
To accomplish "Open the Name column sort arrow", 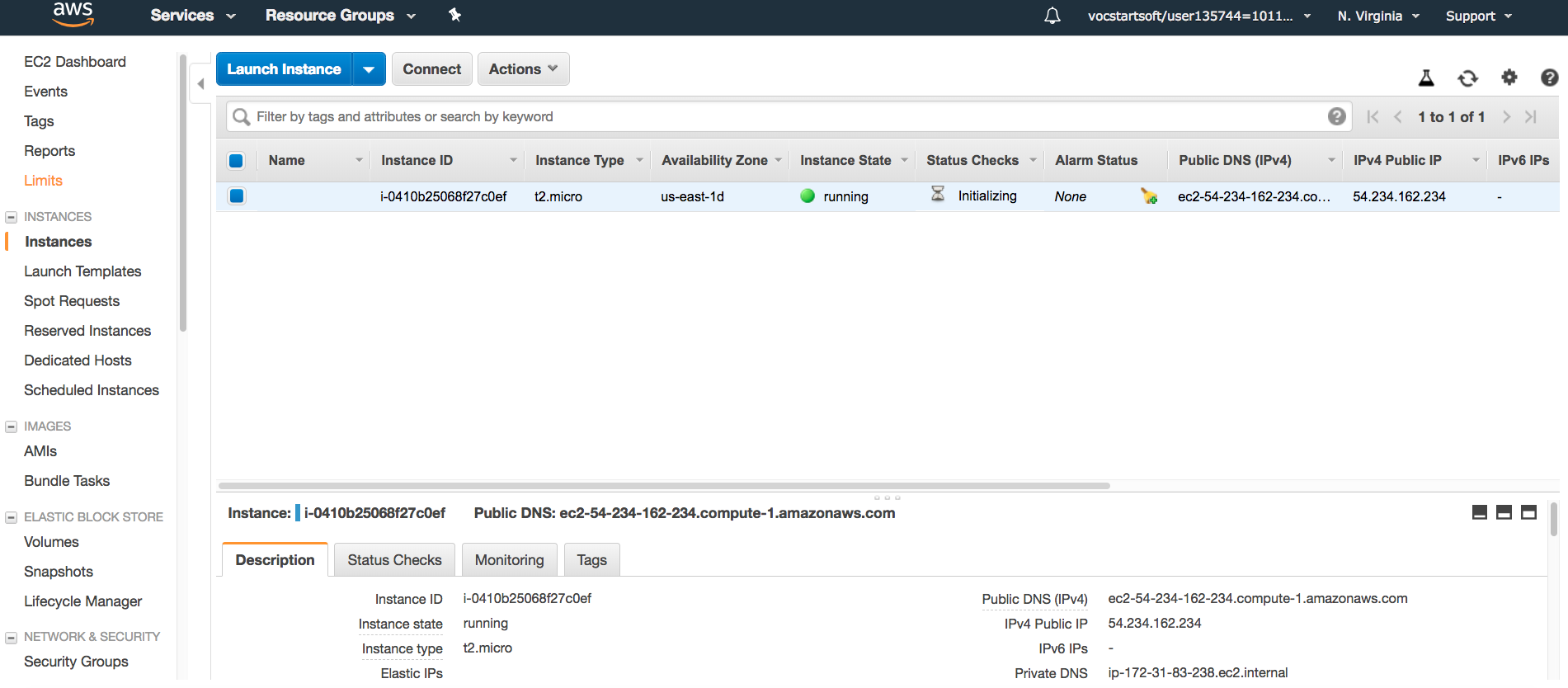I will coord(359,160).
